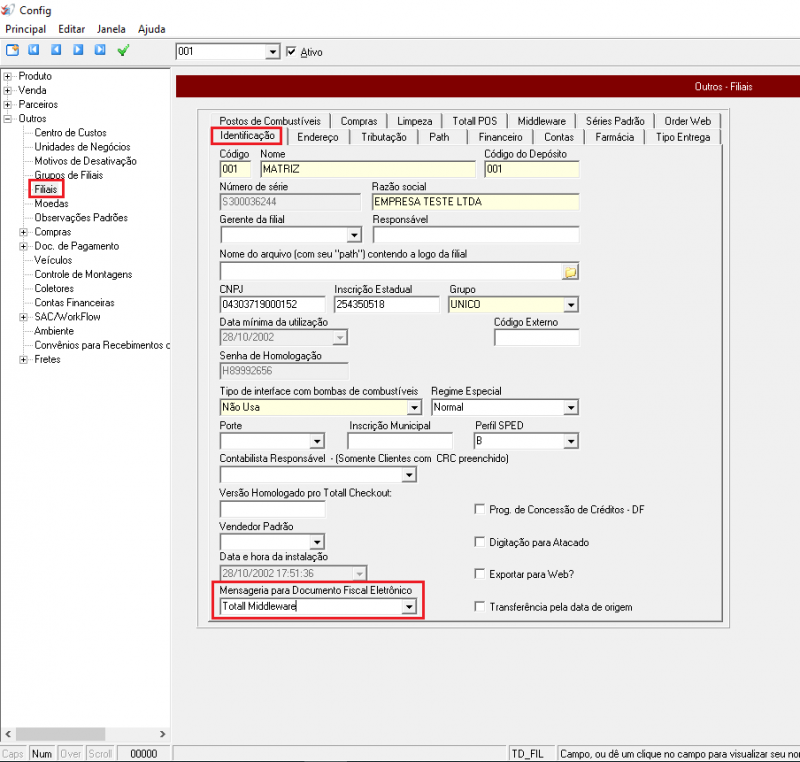Toggle the Ativo checkbox
This screenshot has width=800, height=762.
(x=291, y=52)
